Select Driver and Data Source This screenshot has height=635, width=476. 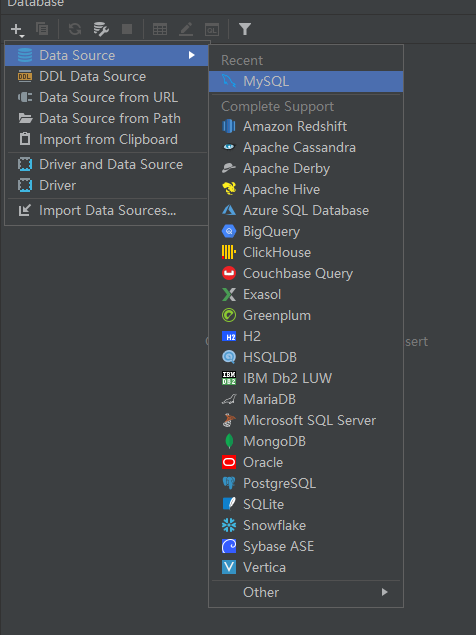click(107, 164)
